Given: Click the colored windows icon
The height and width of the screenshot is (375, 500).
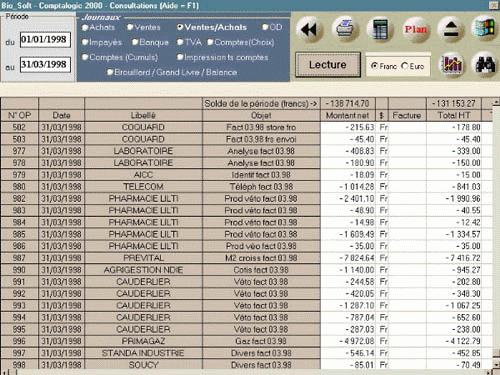Looking at the screenshot, I should tap(485, 28).
